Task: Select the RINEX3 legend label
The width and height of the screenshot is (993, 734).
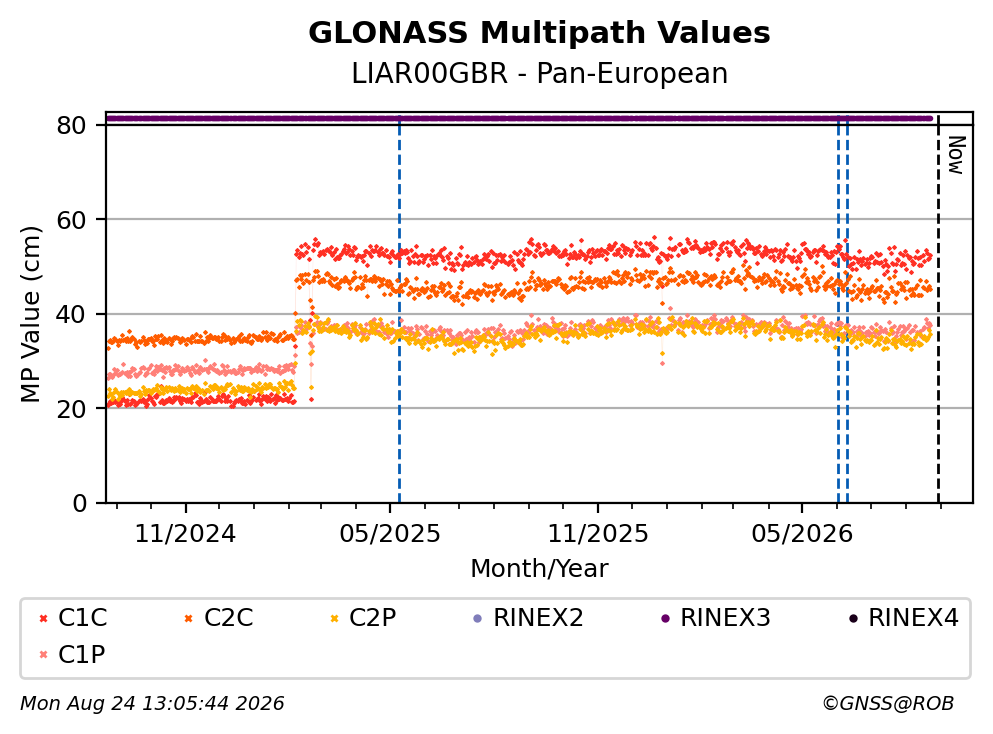Action: point(725,618)
